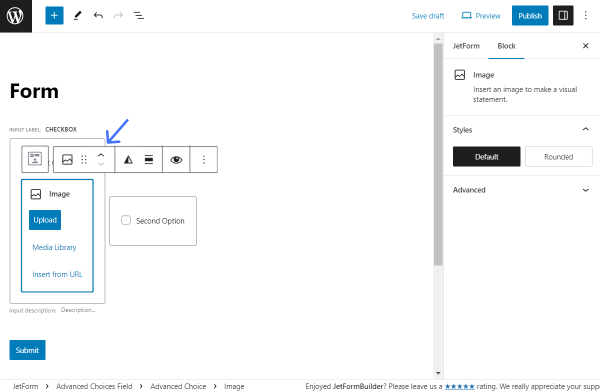Apply duotone filter icon
600x391 pixels.
128,160
